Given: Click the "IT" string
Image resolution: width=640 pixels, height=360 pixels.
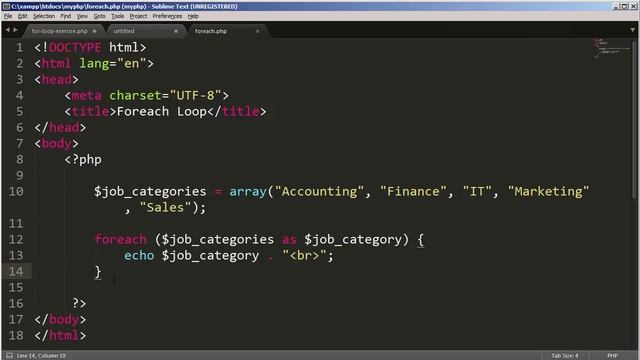Looking at the screenshot, I should pyautogui.click(x=477, y=191).
